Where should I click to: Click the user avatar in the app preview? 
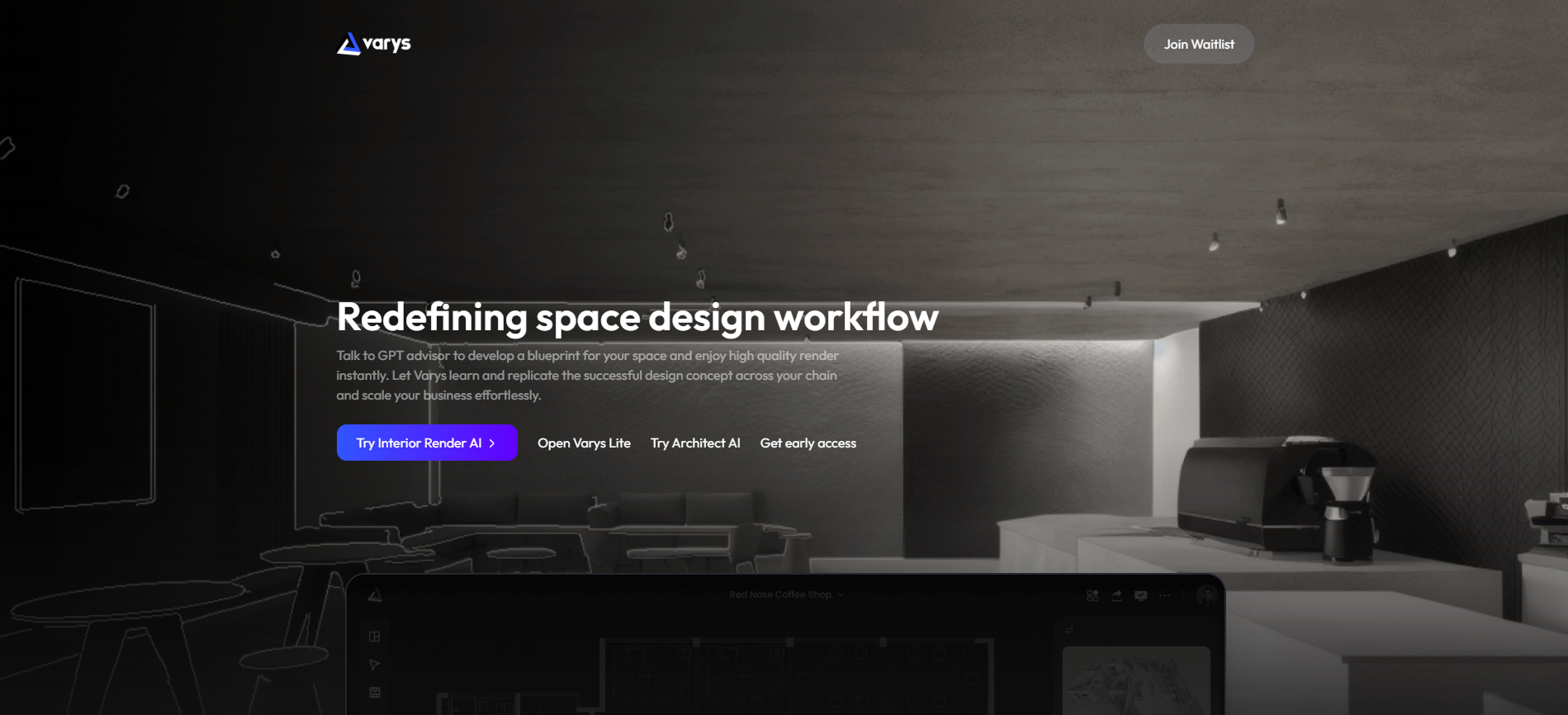point(1206,595)
